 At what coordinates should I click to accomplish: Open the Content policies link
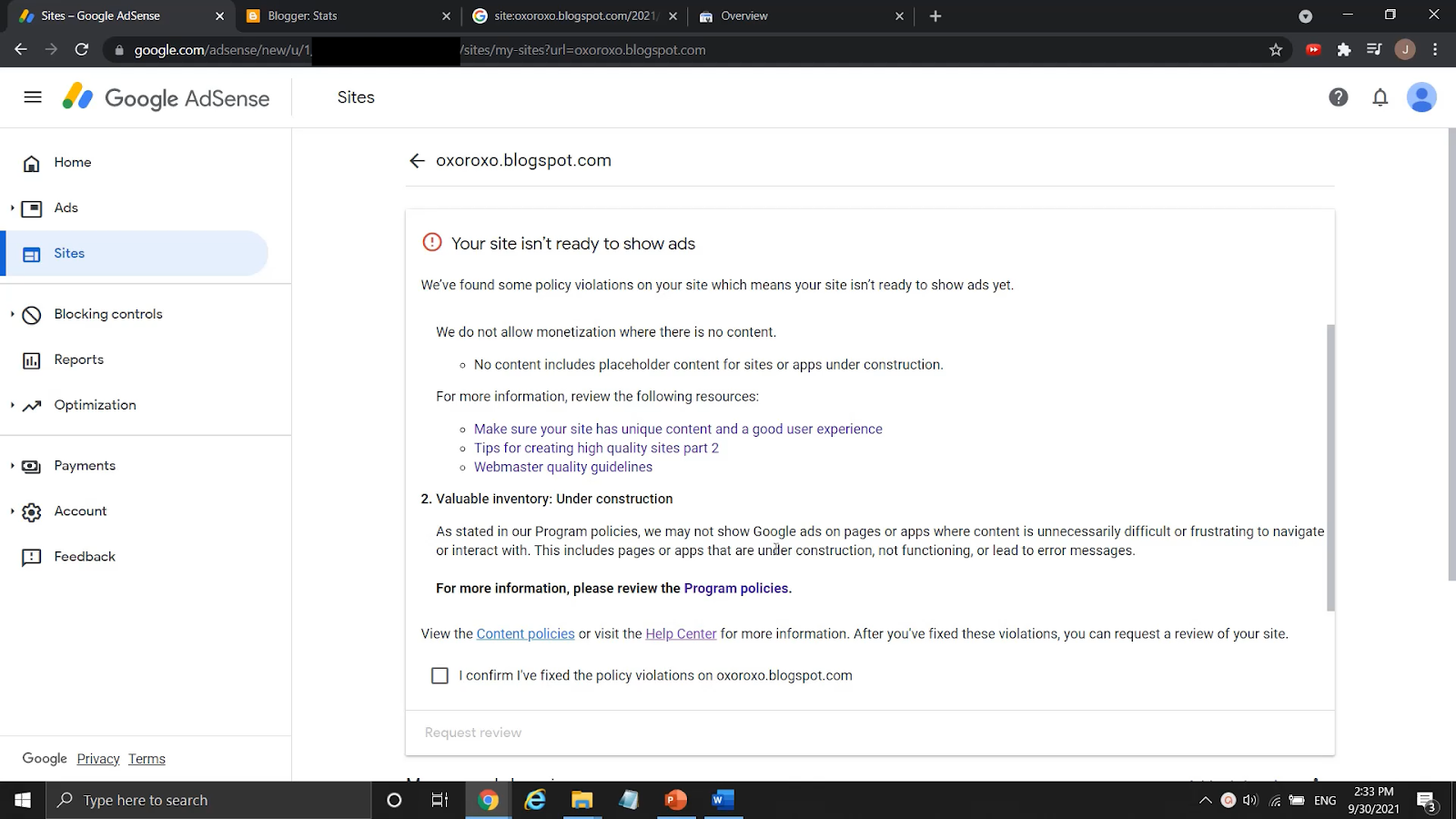click(525, 634)
